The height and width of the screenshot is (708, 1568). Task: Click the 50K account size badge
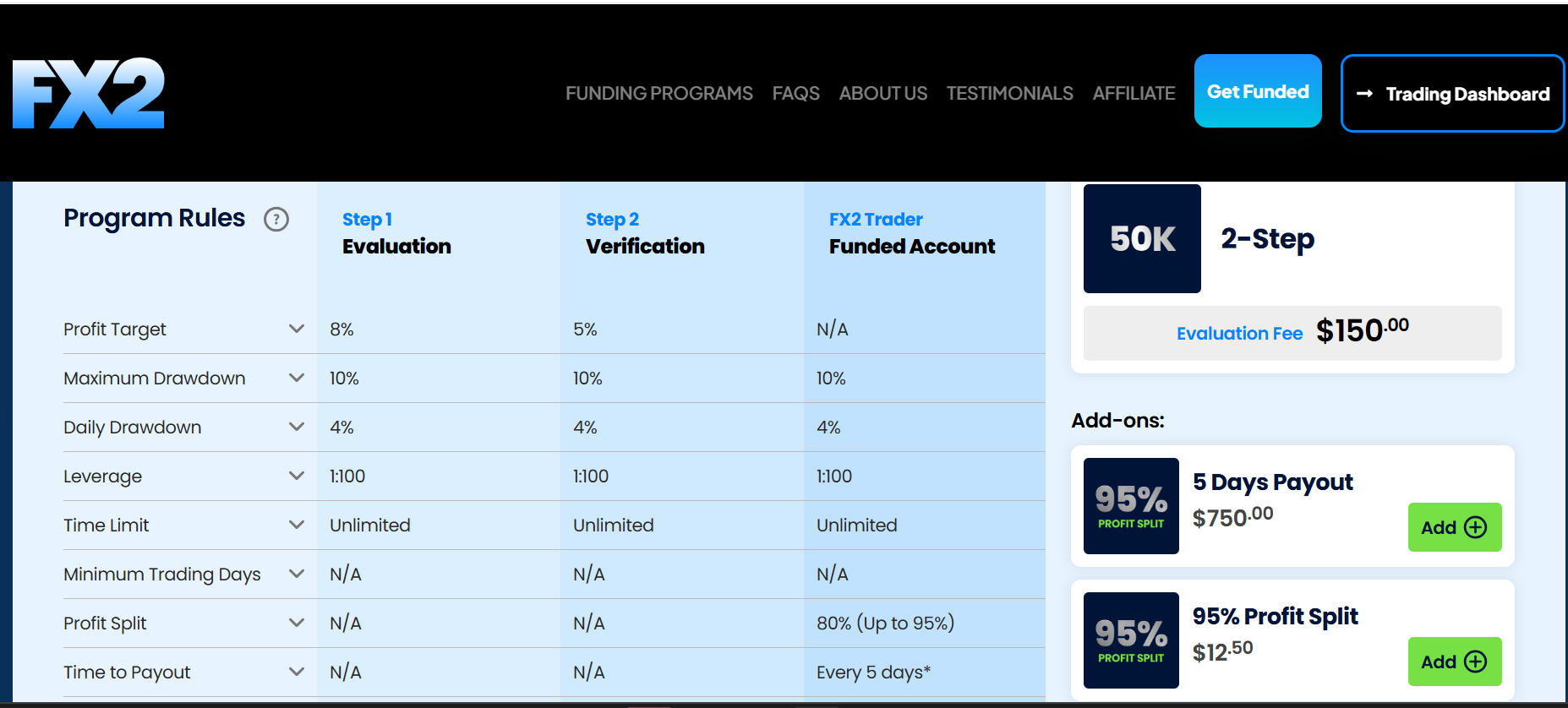pos(1142,239)
